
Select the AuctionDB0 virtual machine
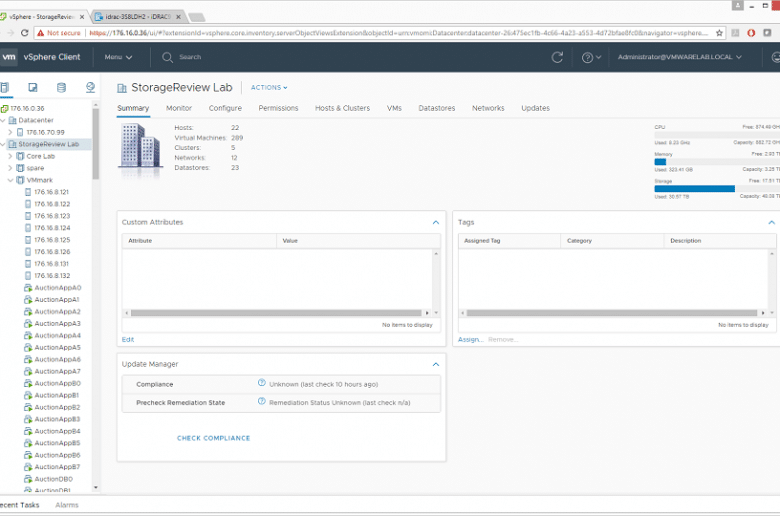(x=53, y=479)
